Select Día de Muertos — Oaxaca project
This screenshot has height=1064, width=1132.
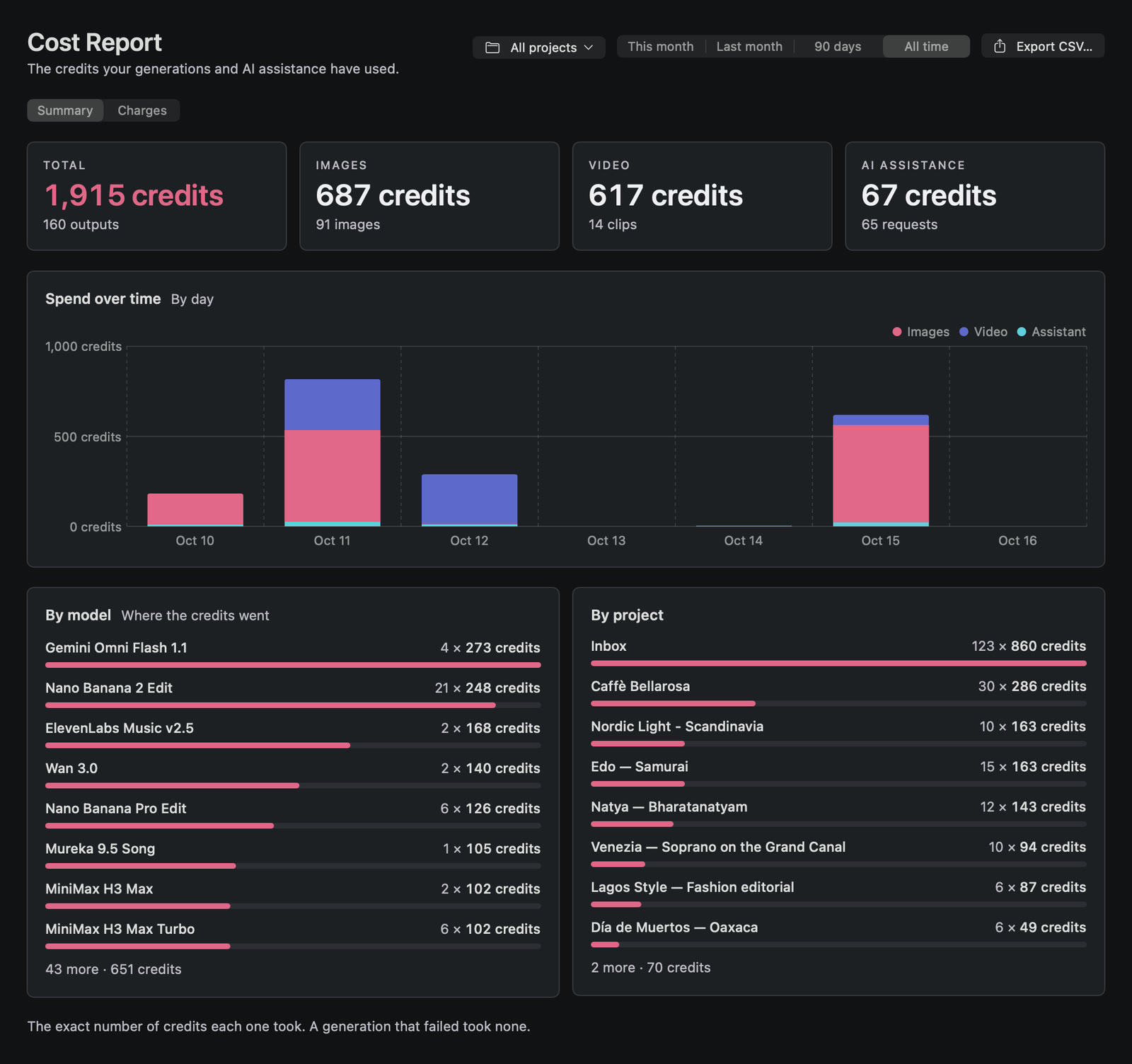(838, 934)
